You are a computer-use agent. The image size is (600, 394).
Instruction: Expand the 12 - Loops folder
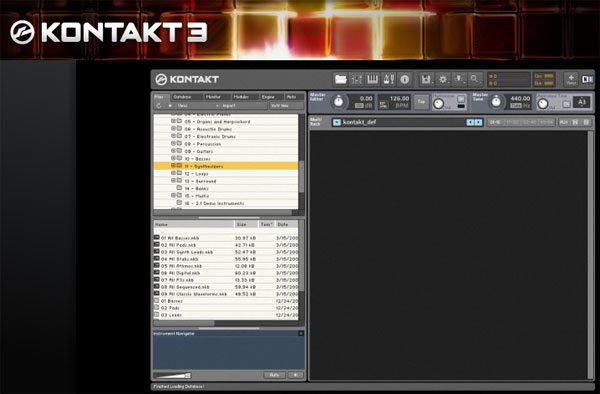click(173, 173)
